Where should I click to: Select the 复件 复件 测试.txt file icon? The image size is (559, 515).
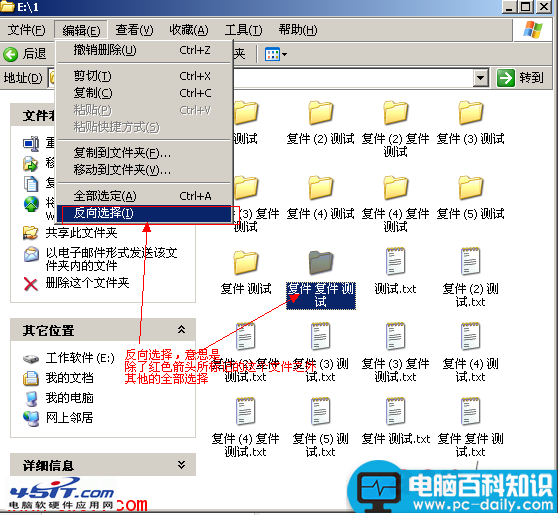pos(470,411)
